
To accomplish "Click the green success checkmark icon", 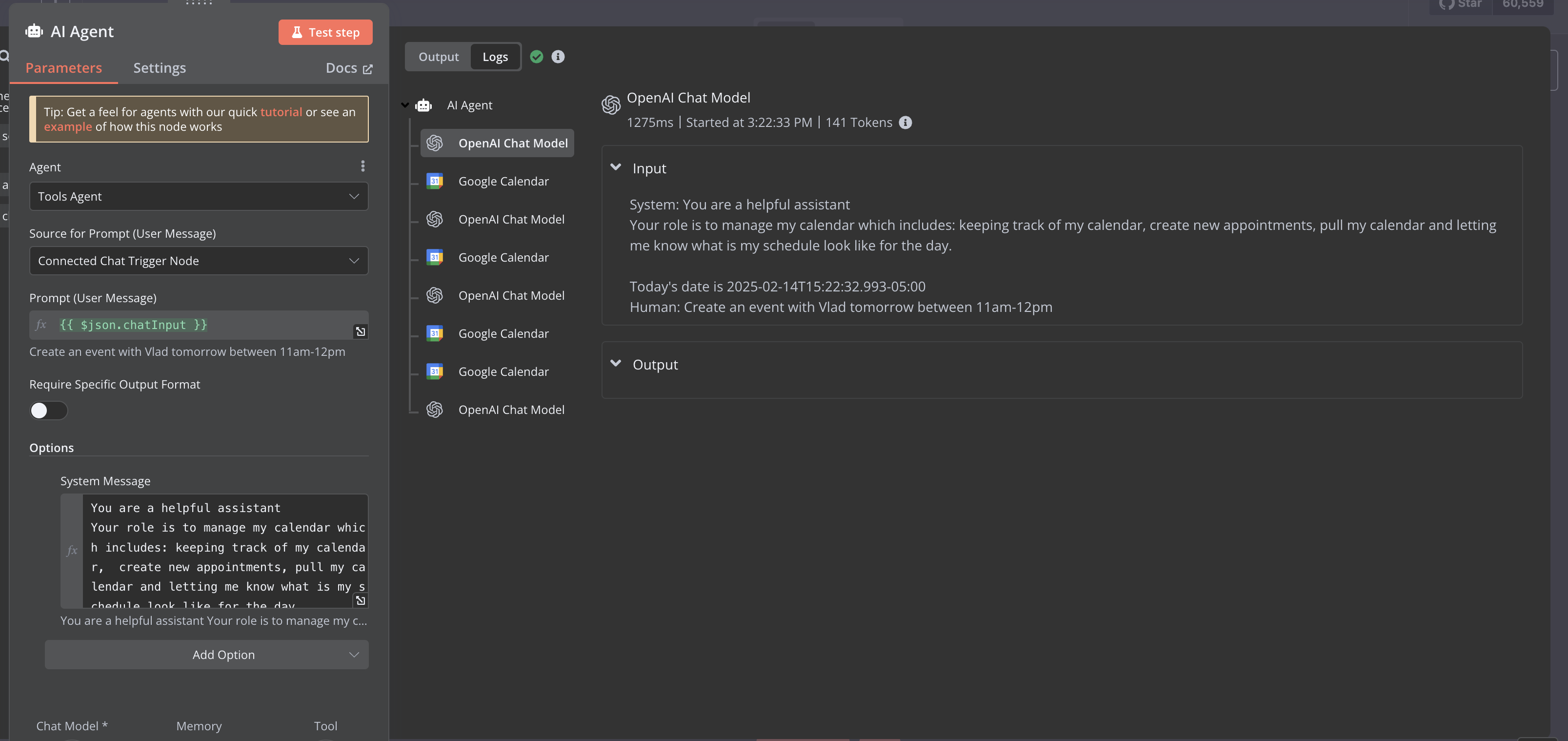I will click(536, 57).
